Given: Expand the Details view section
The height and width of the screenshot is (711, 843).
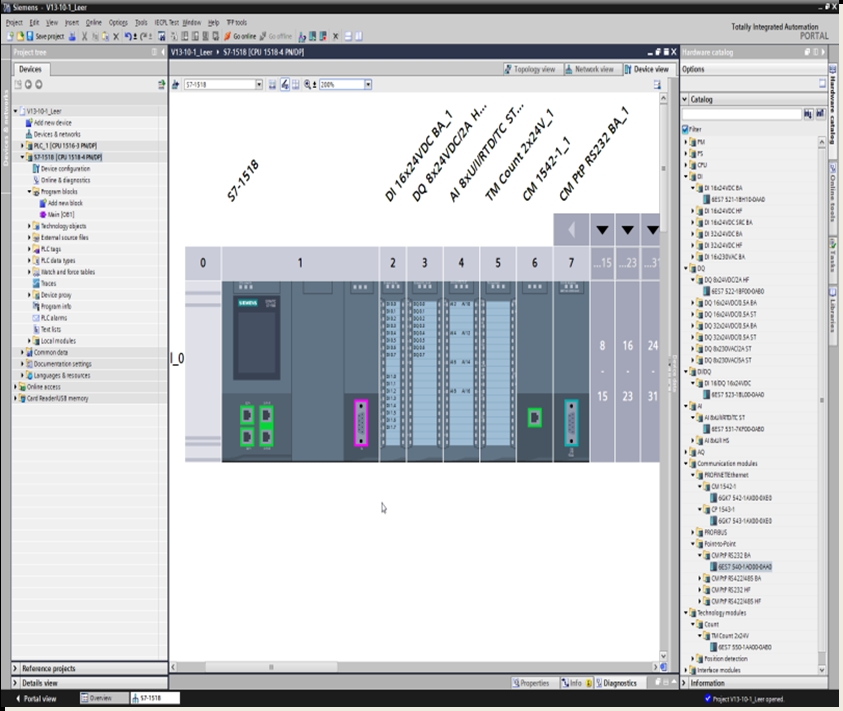Looking at the screenshot, I should pyautogui.click(x=16, y=683).
